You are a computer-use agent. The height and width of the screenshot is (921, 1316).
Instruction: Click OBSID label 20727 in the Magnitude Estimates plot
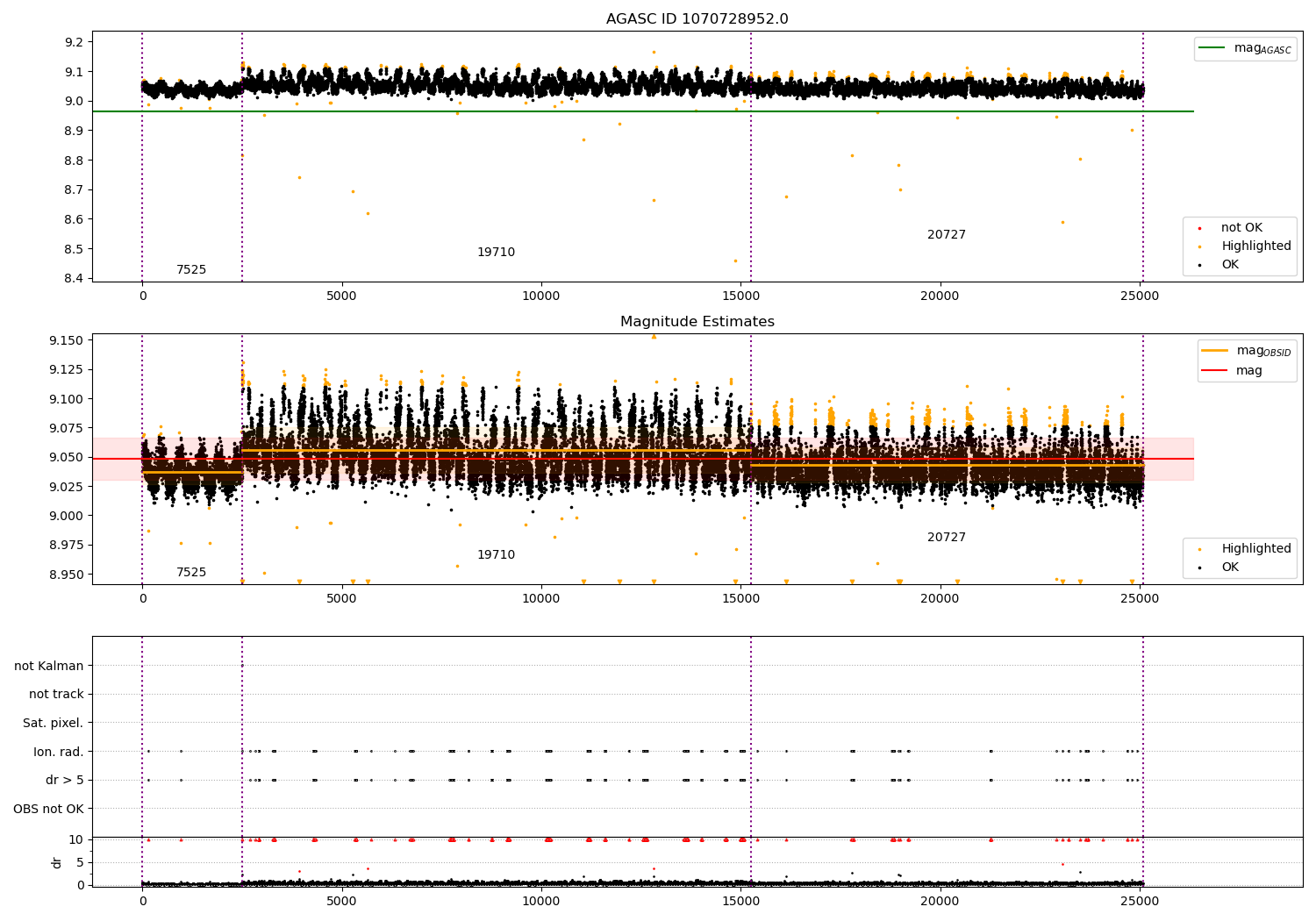pos(947,538)
